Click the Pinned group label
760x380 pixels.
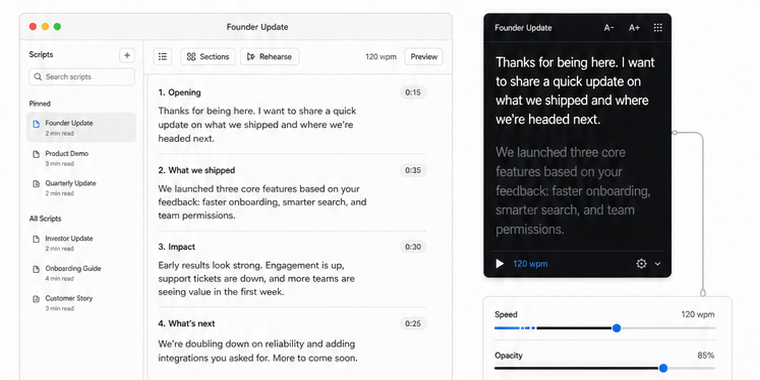point(39,103)
